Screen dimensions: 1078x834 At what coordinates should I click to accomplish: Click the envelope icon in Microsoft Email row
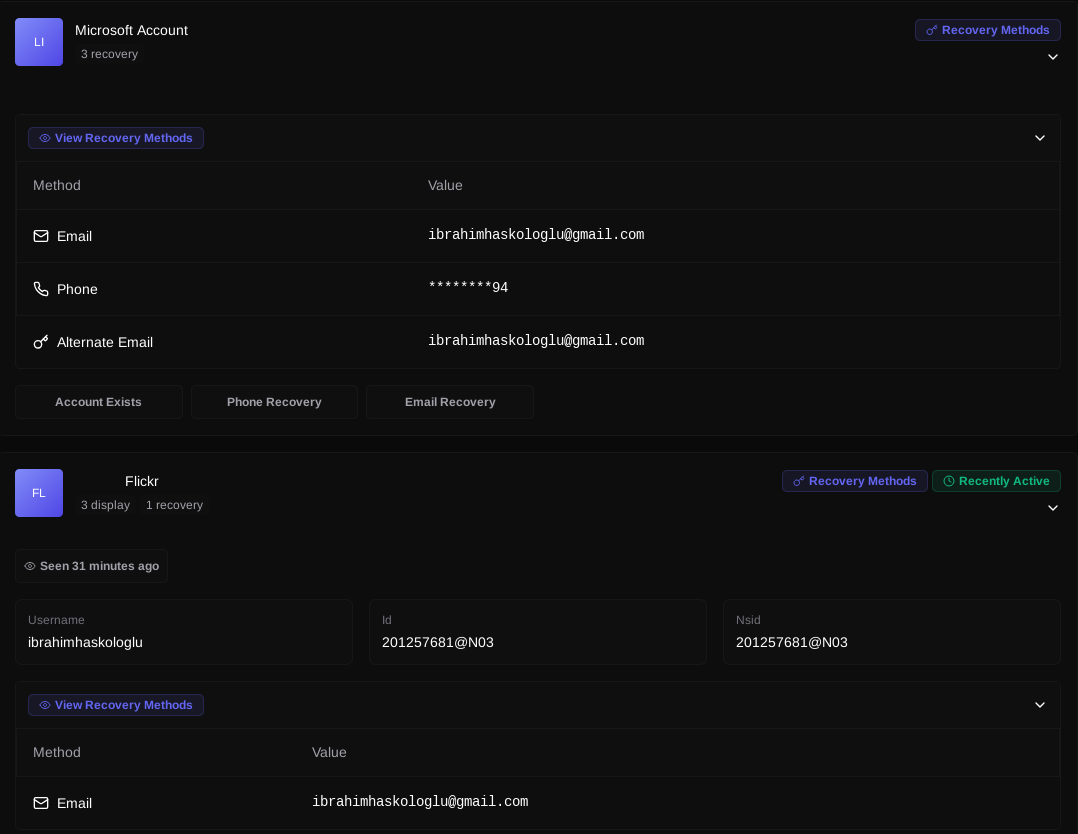click(41, 236)
